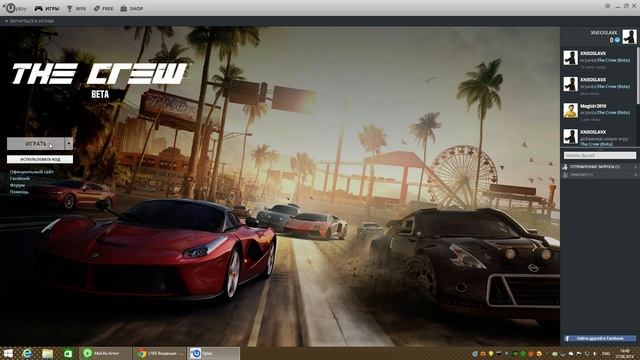Screen dimensions: 640x360
Task: Click Find friends on Facebook button
Action: (x=600, y=338)
